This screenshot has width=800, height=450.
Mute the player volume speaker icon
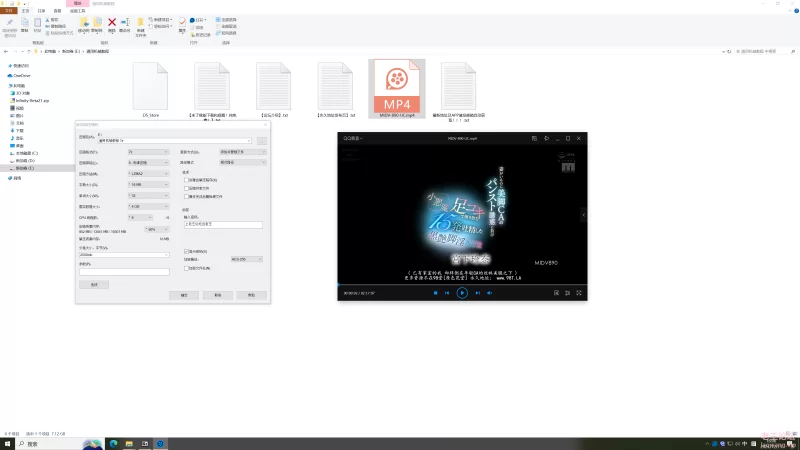(489, 293)
